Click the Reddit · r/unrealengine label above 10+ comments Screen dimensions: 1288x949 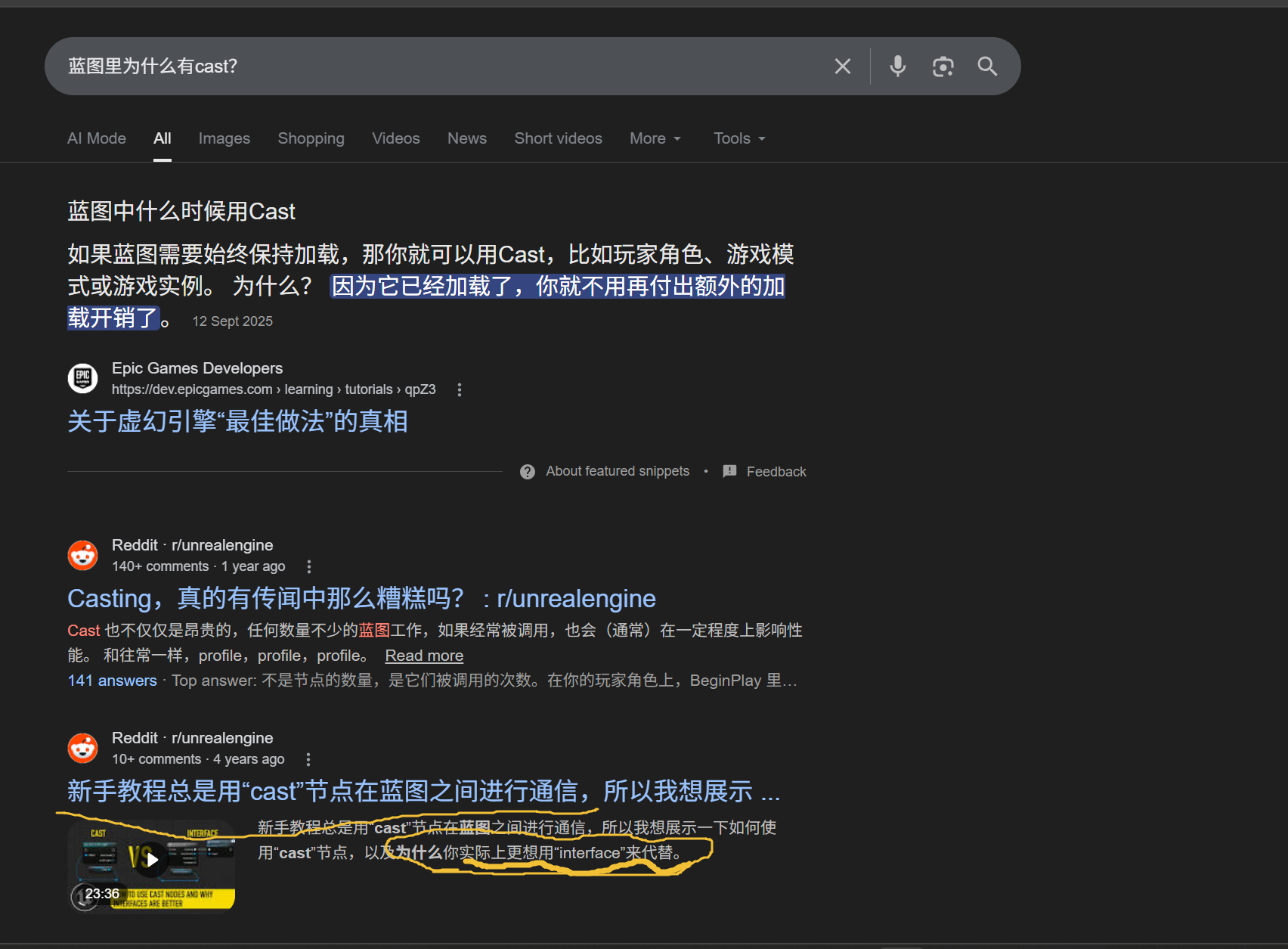[193, 738]
